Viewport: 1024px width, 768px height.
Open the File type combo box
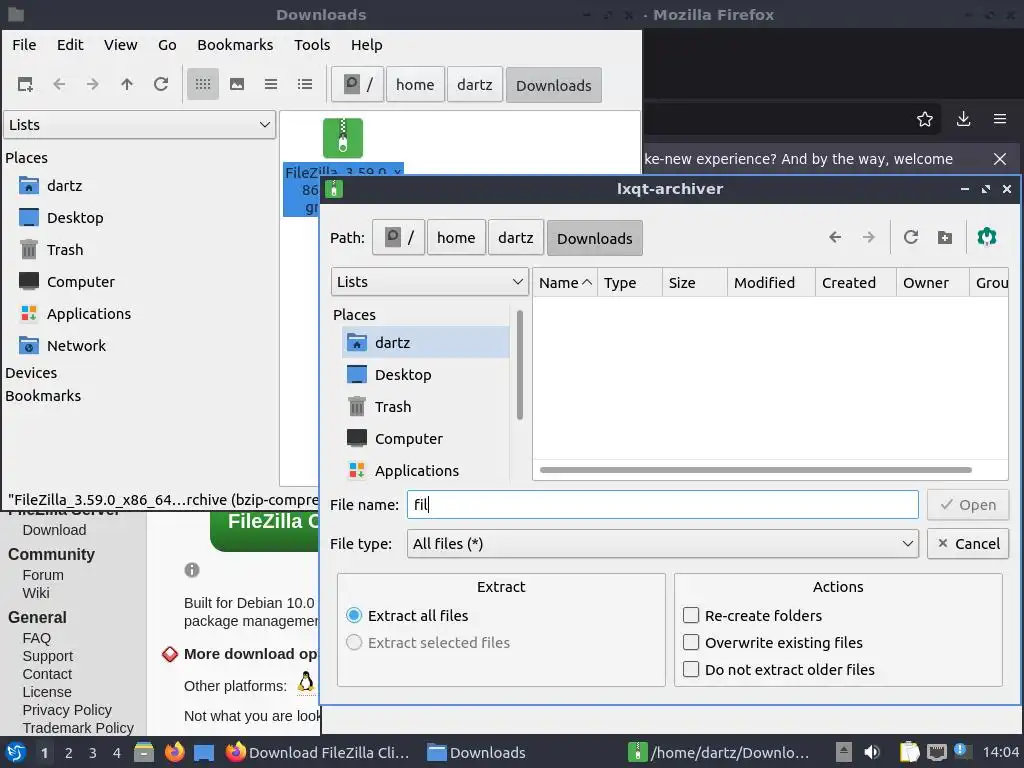pyautogui.click(x=662, y=543)
